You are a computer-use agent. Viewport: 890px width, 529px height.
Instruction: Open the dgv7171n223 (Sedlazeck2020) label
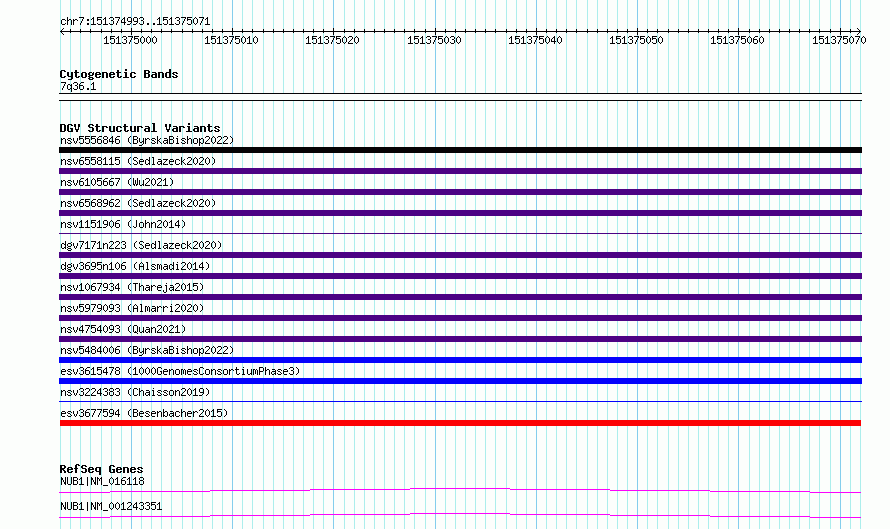point(141,245)
